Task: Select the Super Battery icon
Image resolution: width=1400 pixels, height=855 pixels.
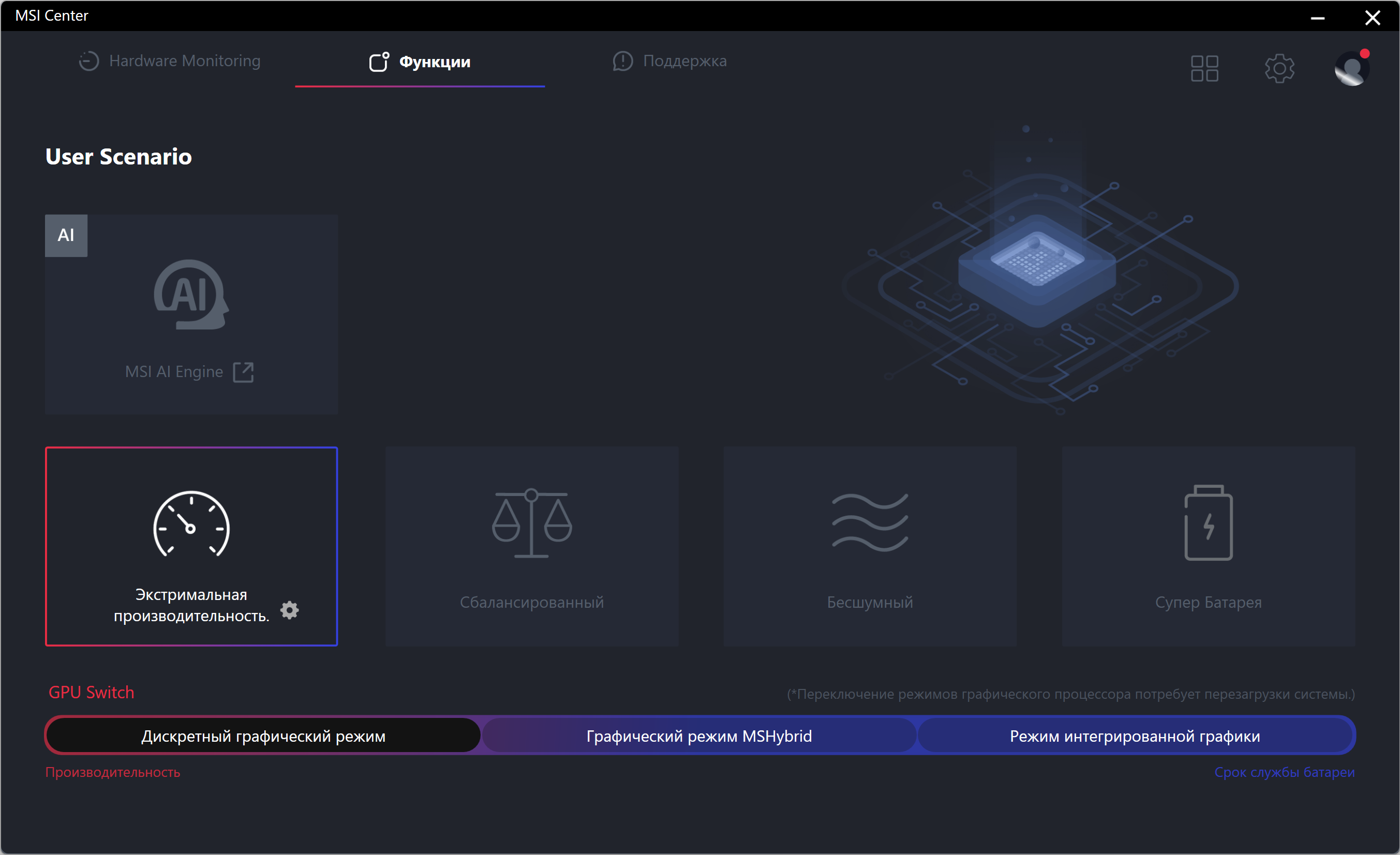Action: (1208, 522)
